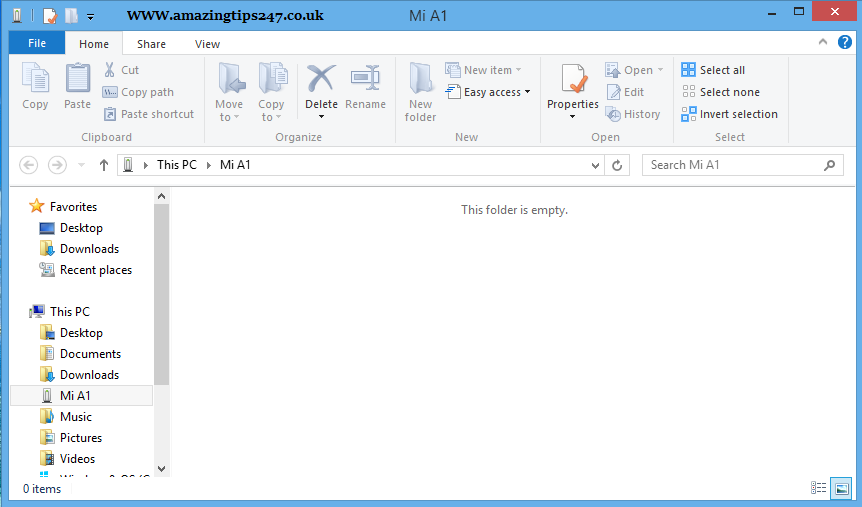Refresh the Mi A1 folder

pos(617,165)
